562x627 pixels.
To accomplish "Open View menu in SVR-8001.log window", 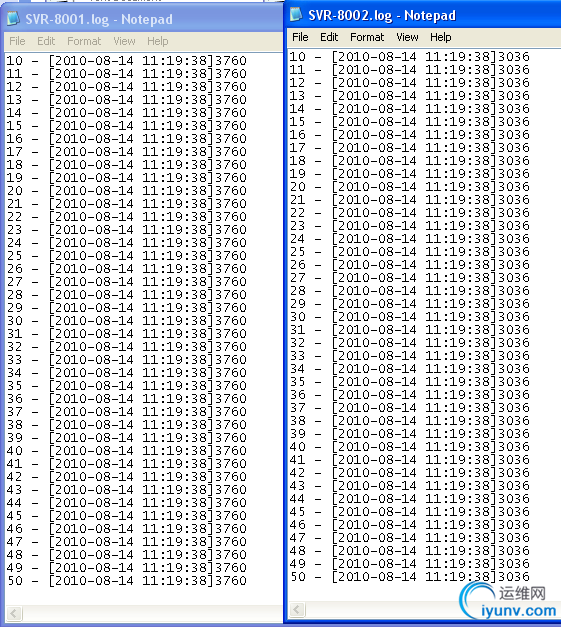I will (124, 41).
